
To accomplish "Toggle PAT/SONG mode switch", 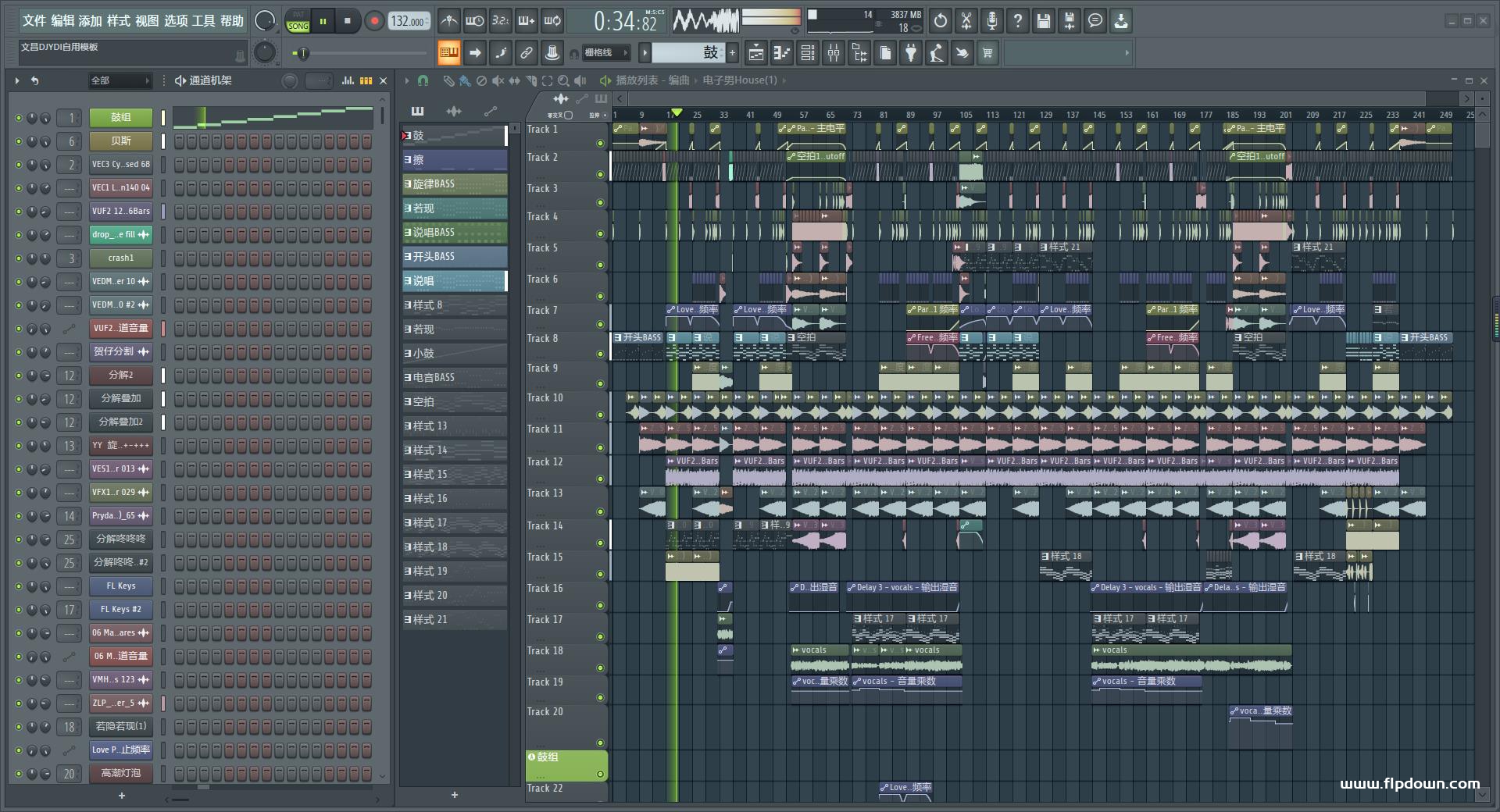I will tap(298, 21).
